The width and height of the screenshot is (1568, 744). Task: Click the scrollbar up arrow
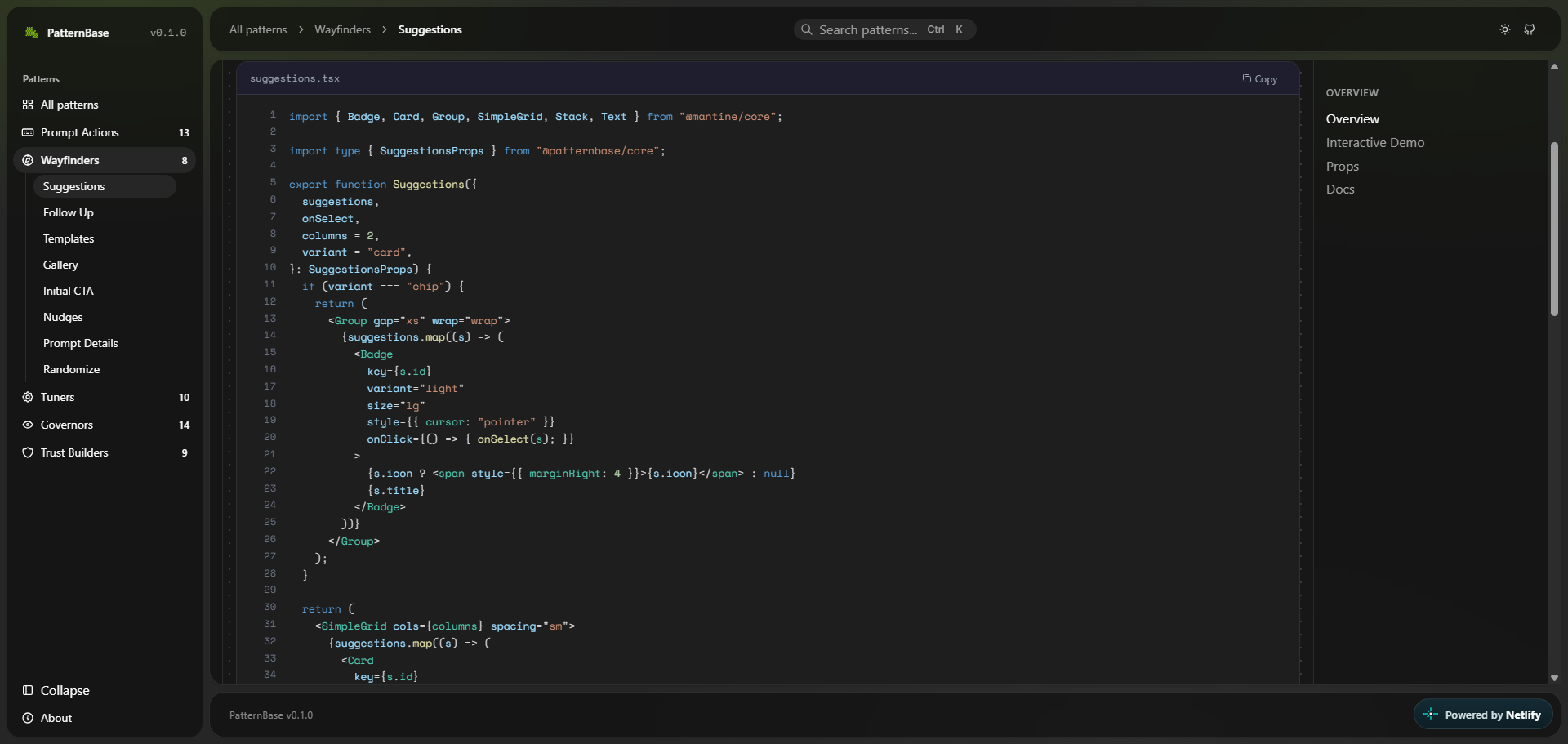point(1554,67)
